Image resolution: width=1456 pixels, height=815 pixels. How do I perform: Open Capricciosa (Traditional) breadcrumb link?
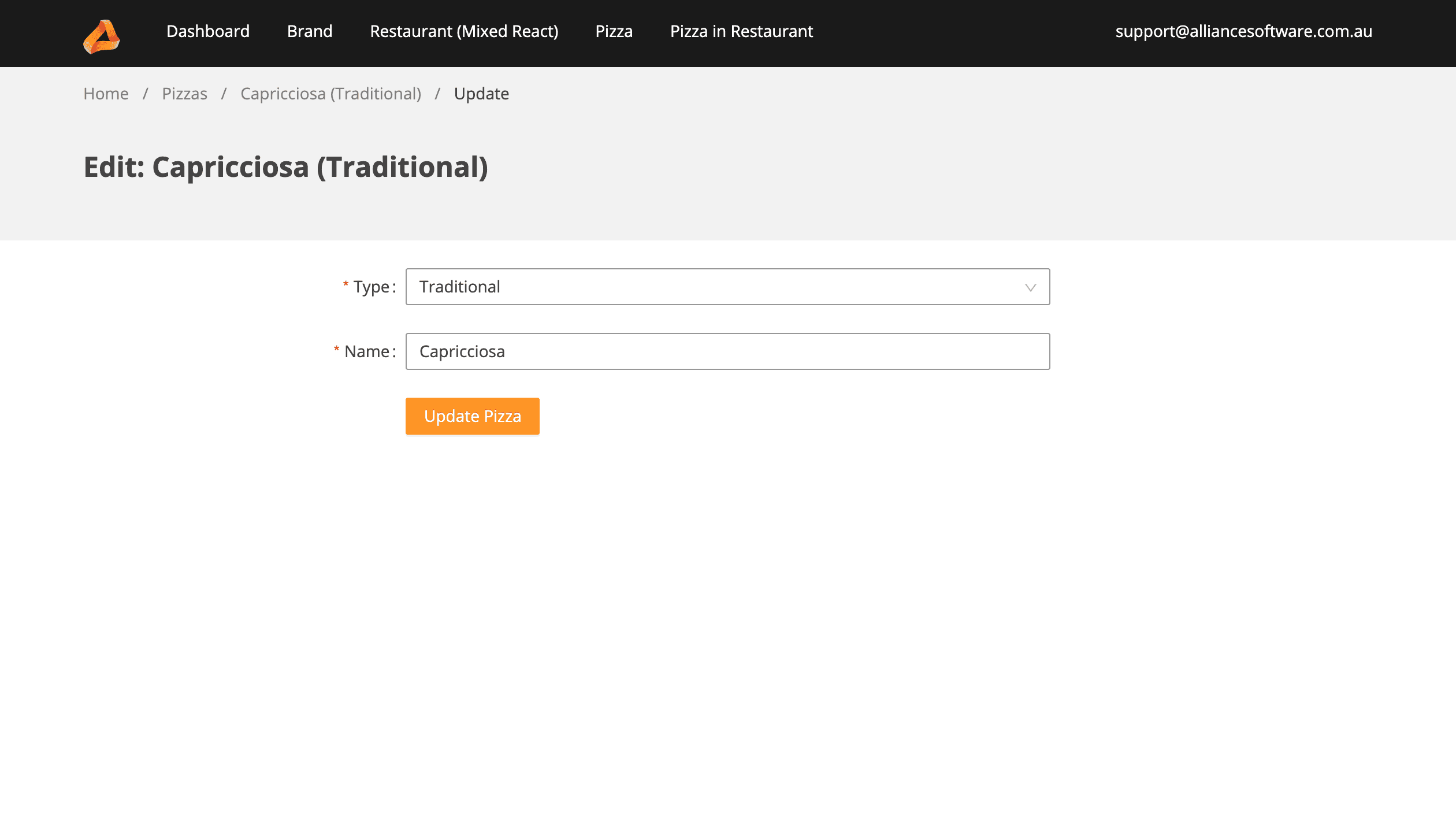tap(330, 94)
